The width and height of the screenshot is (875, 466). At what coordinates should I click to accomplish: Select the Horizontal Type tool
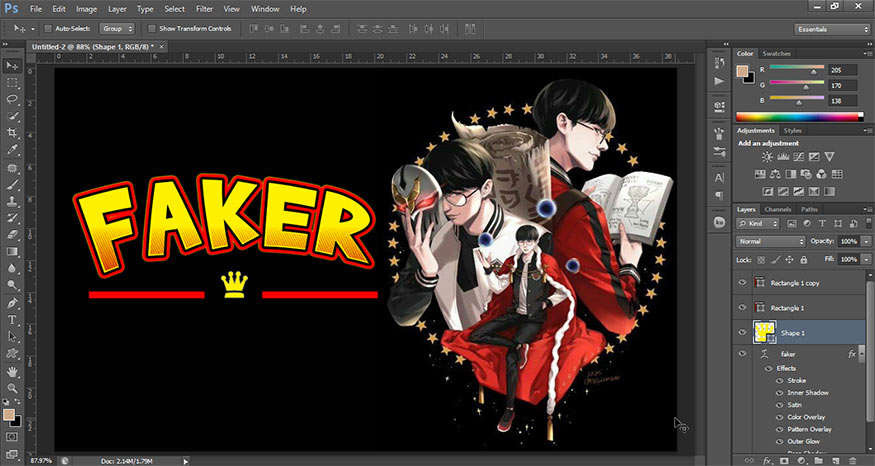coord(12,320)
